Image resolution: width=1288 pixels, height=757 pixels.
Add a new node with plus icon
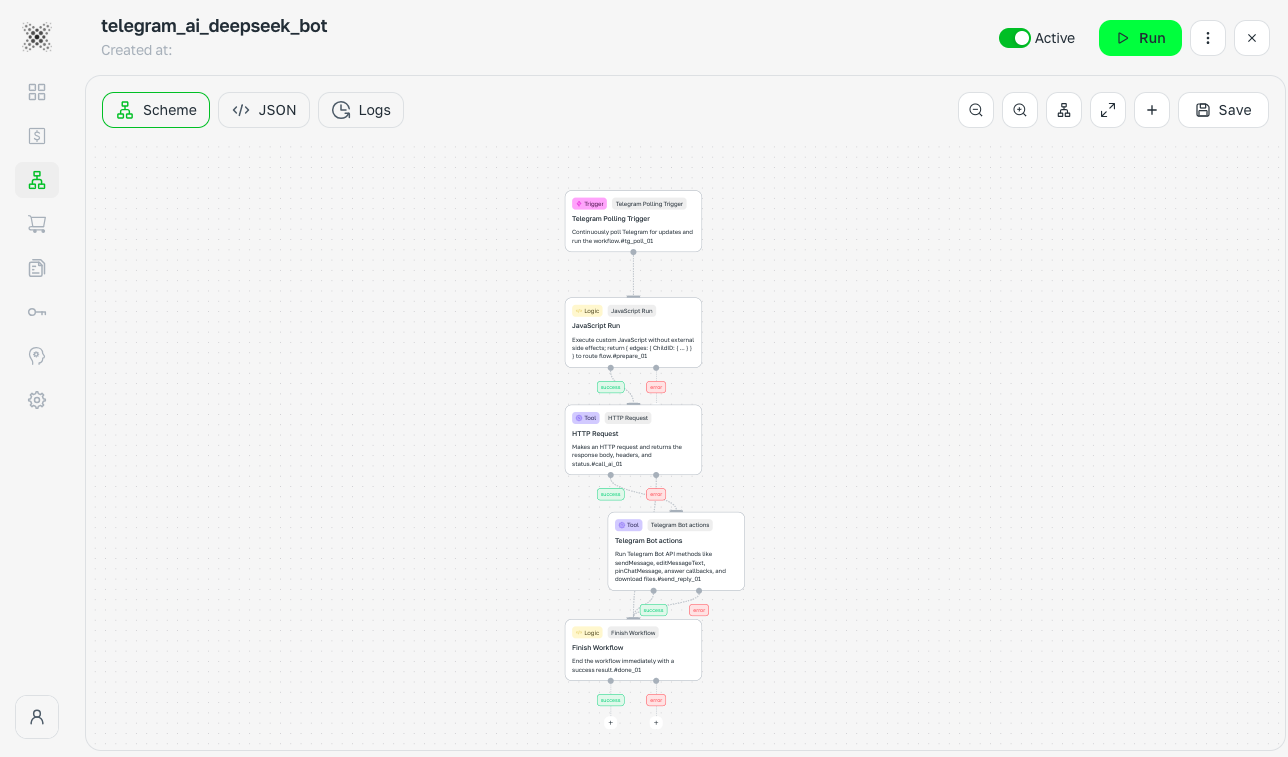click(x=1152, y=110)
